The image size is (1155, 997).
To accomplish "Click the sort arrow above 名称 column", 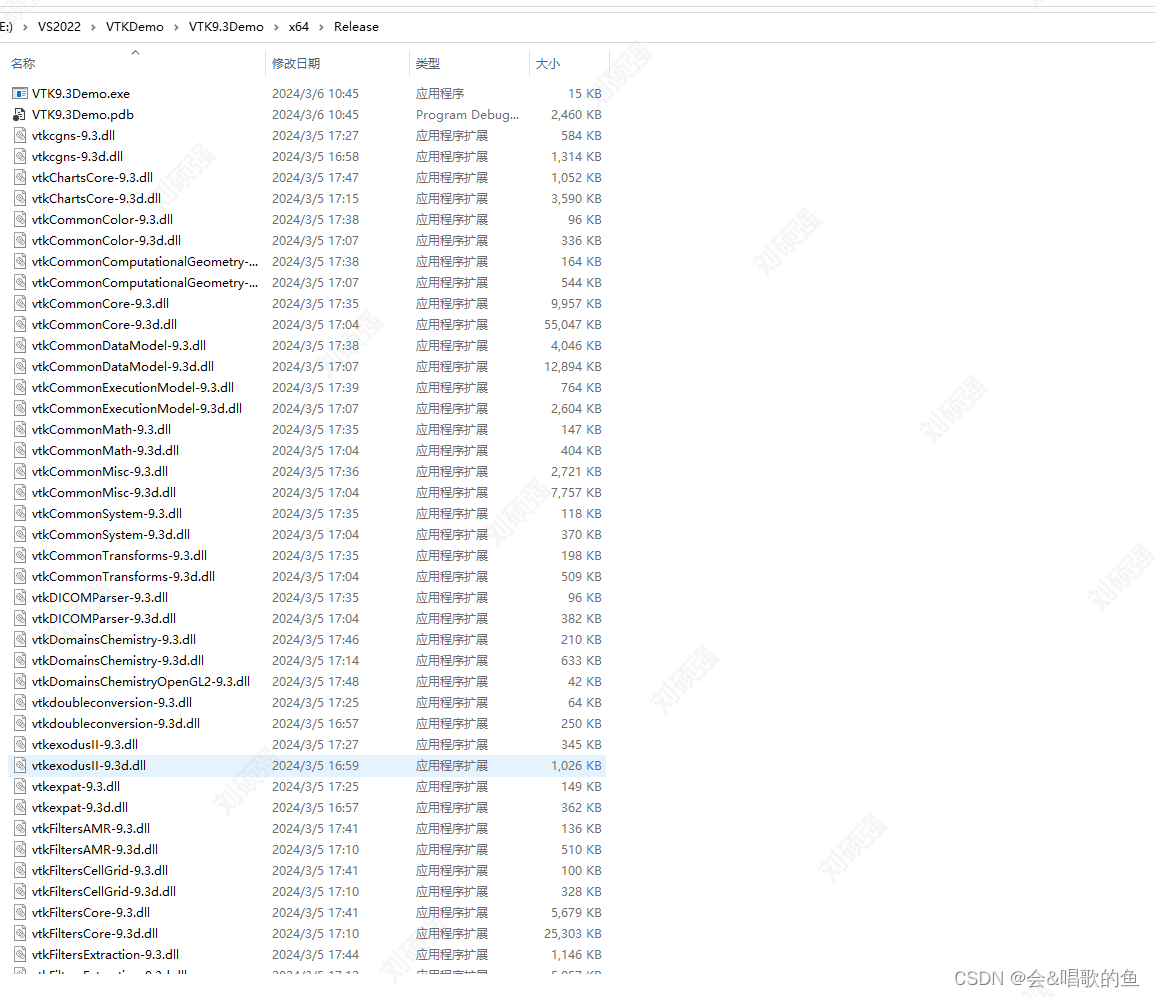I will click(x=133, y=49).
